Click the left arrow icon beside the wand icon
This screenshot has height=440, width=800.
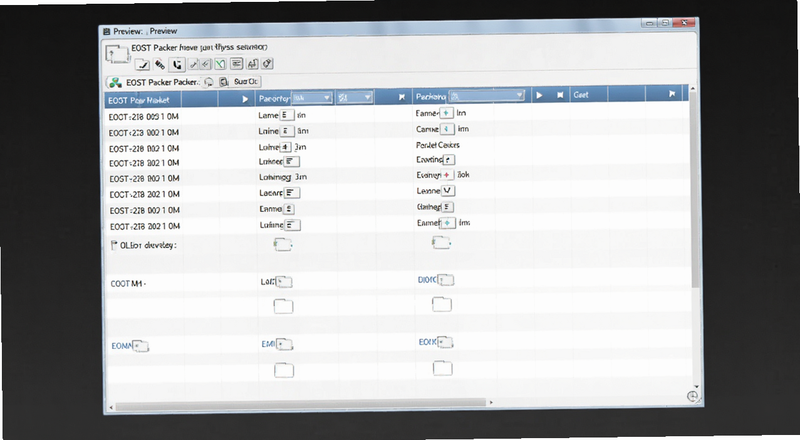(x=206, y=64)
